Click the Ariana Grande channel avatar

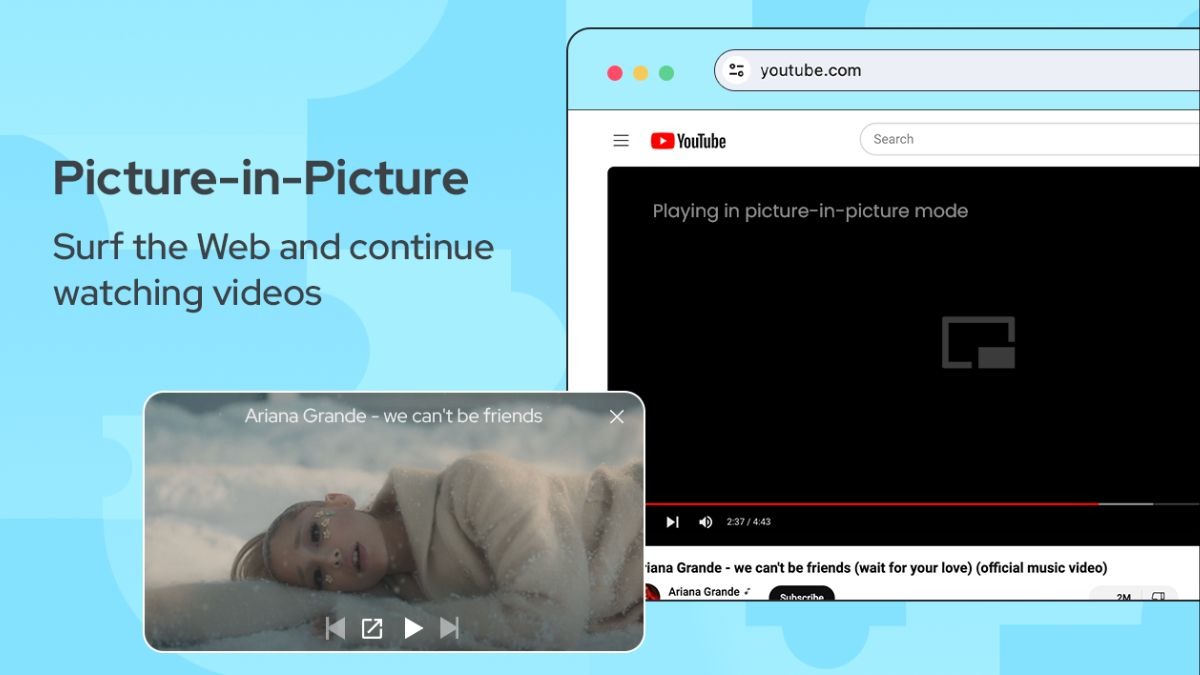click(x=650, y=592)
